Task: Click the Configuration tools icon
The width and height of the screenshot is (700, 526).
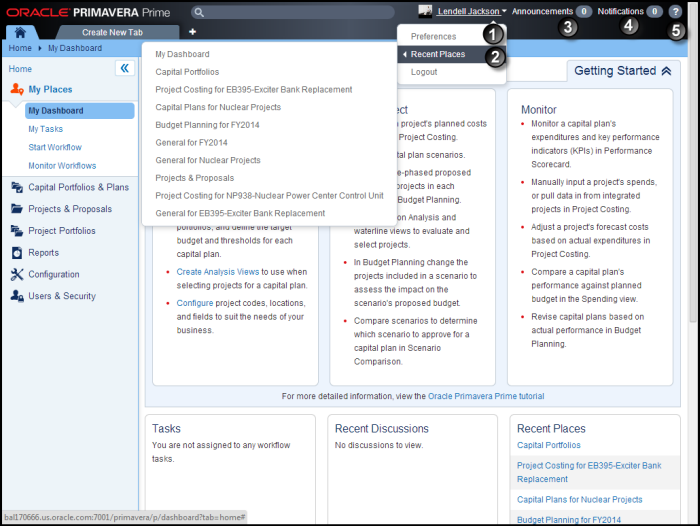Action: pyautogui.click(x=17, y=274)
